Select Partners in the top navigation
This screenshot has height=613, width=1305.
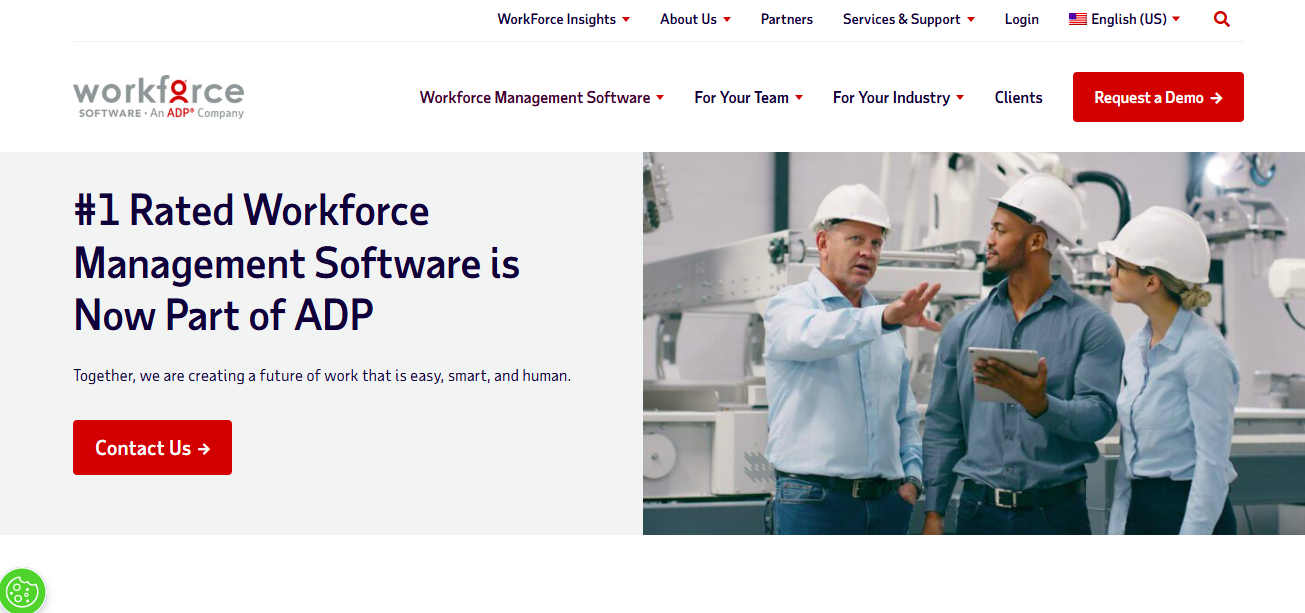click(x=786, y=19)
